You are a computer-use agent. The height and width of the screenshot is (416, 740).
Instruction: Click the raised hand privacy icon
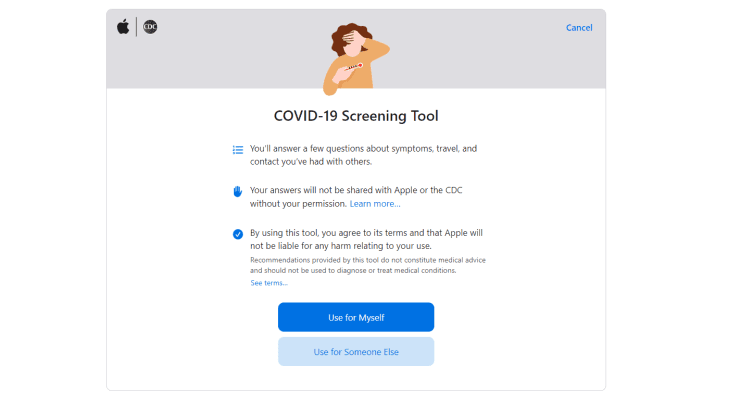pyautogui.click(x=238, y=190)
